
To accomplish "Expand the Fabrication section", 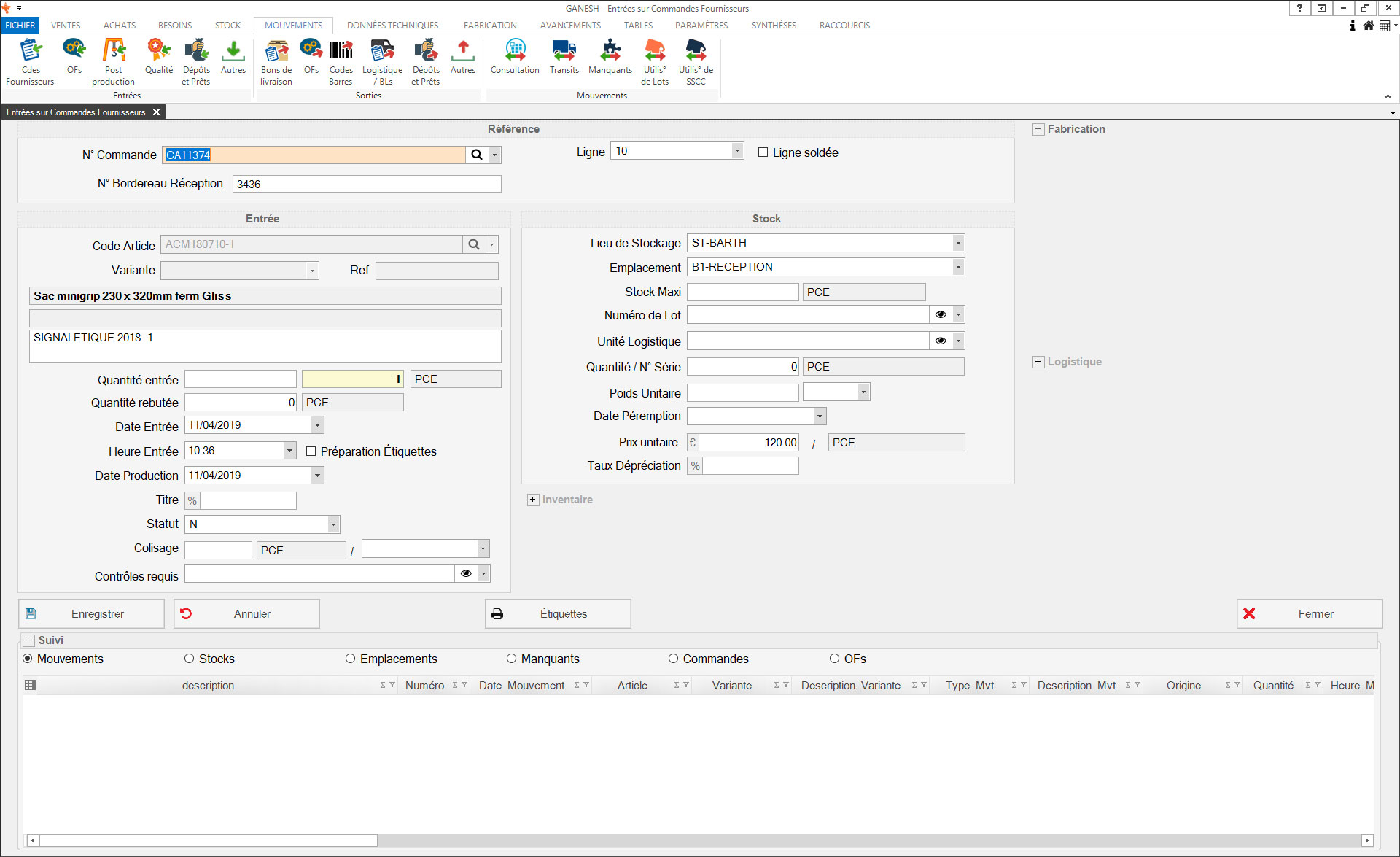I will [1038, 129].
